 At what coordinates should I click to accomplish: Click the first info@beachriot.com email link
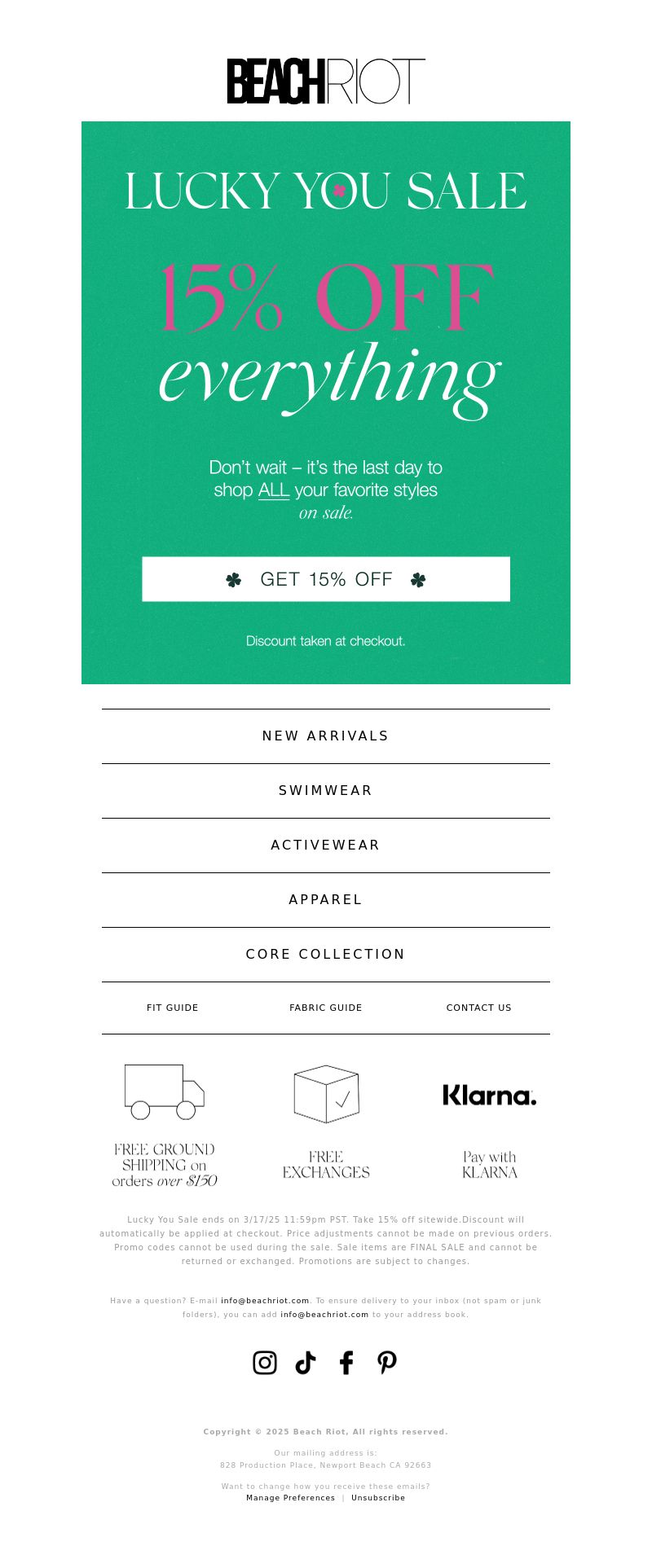[265, 1301]
